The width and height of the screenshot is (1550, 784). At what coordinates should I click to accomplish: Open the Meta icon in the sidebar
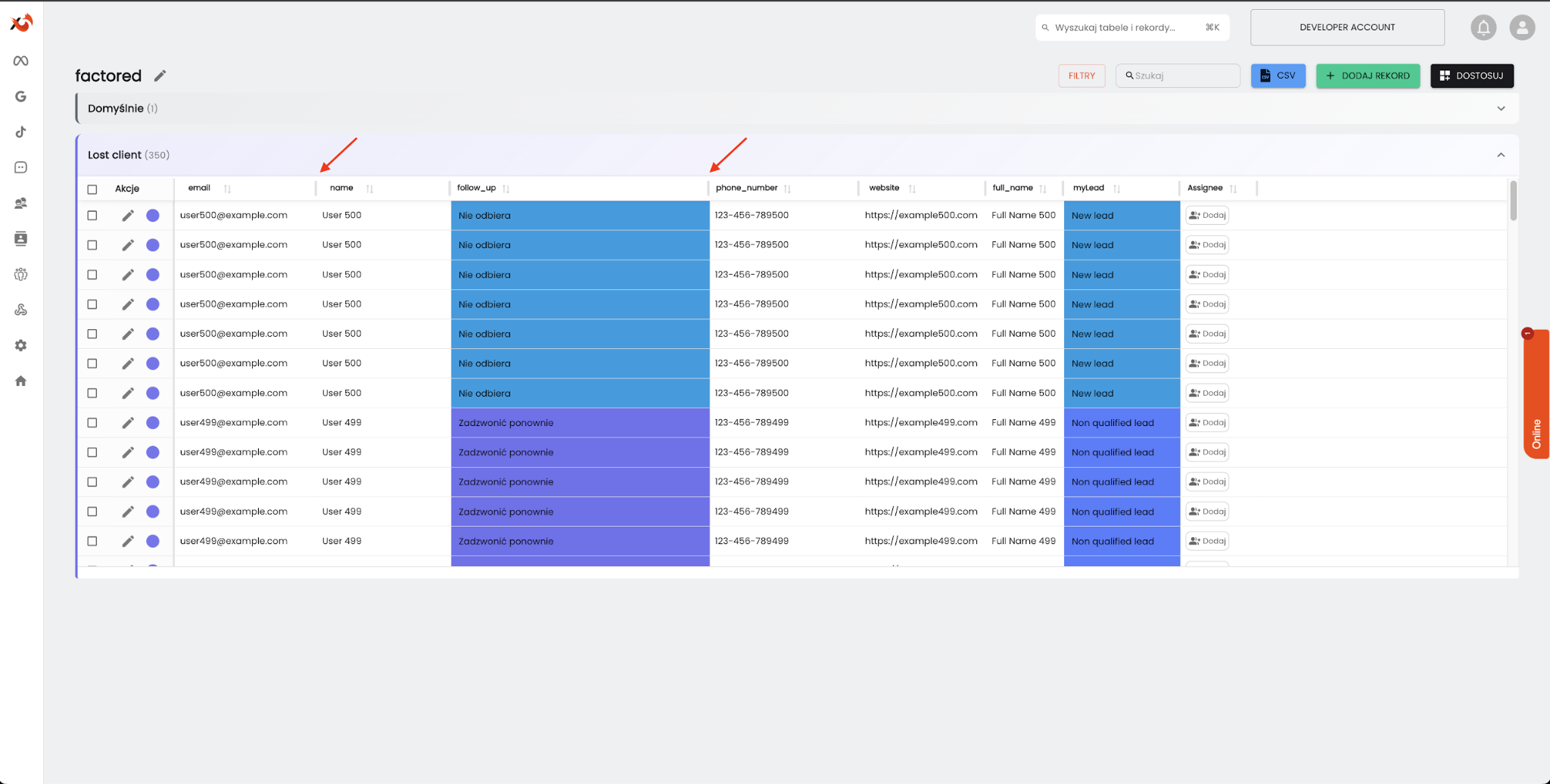coord(21,61)
